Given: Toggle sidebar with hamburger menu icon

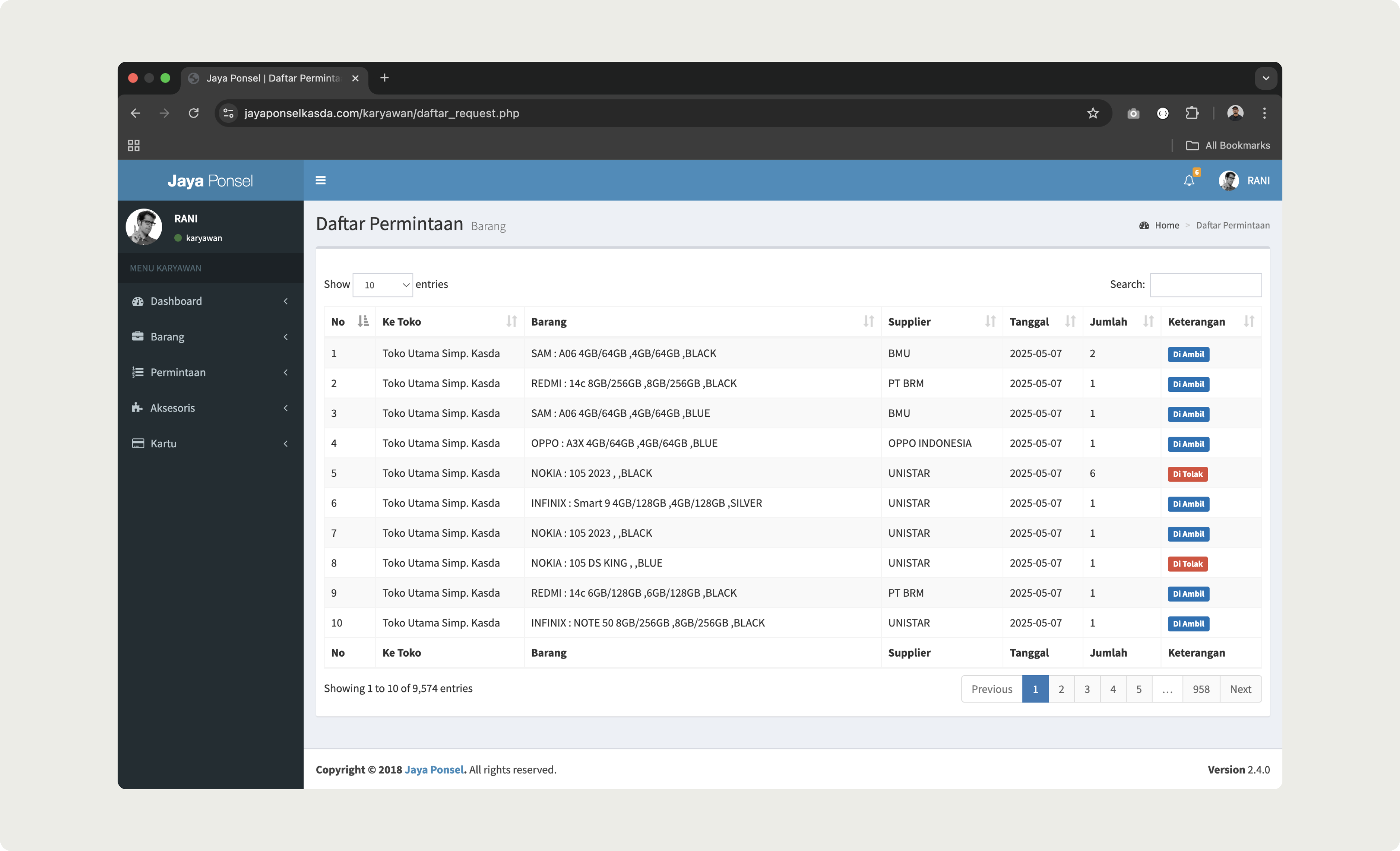Looking at the screenshot, I should [321, 180].
